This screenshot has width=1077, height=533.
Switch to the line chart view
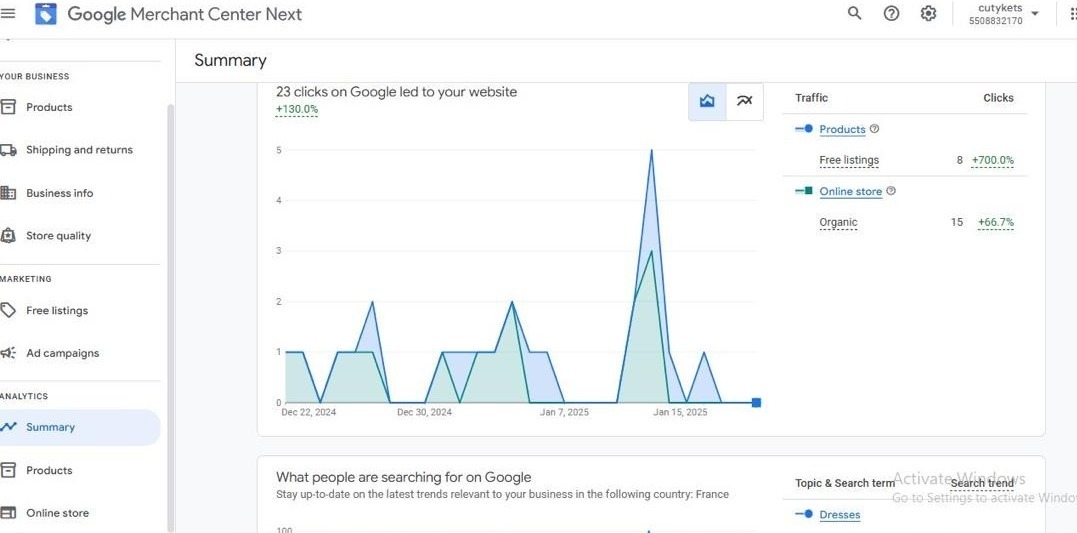point(744,101)
